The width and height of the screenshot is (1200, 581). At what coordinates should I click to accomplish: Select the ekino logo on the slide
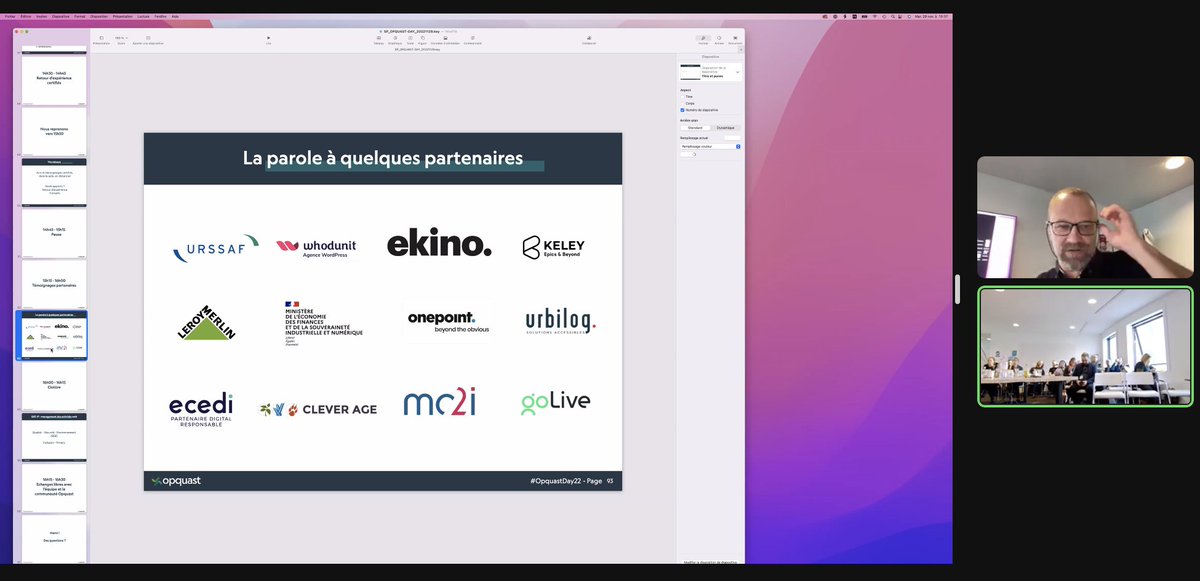pos(439,245)
